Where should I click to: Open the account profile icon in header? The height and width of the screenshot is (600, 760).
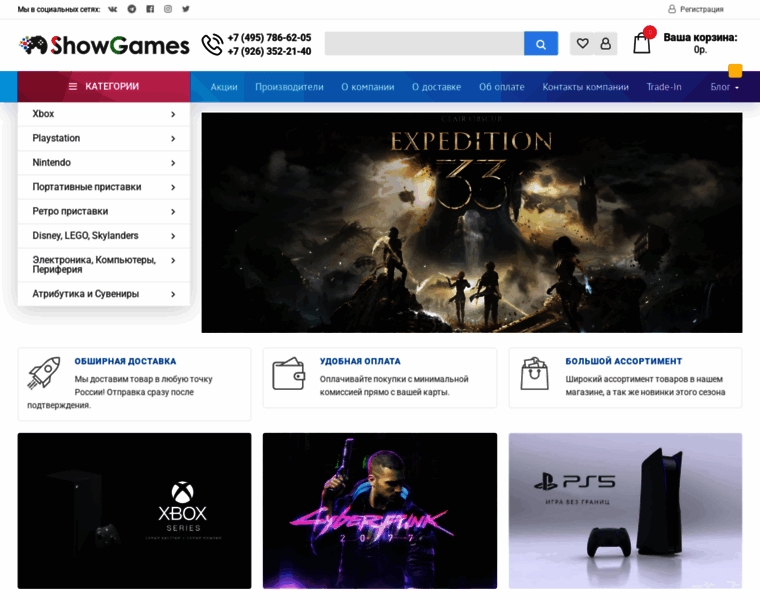605,44
